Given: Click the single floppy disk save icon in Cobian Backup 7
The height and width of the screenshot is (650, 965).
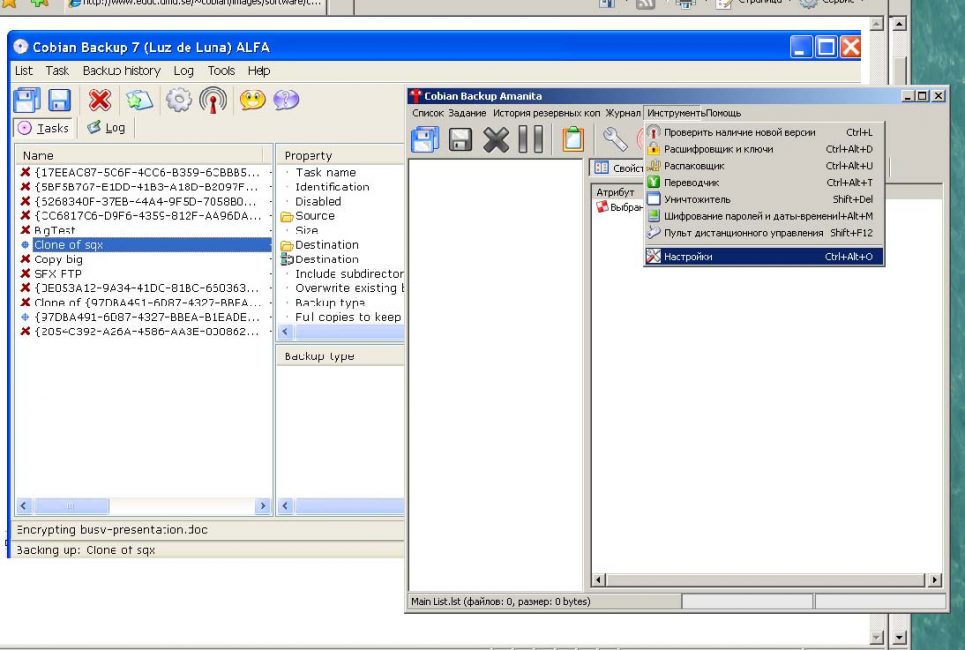Looking at the screenshot, I should tap(60, 100).
